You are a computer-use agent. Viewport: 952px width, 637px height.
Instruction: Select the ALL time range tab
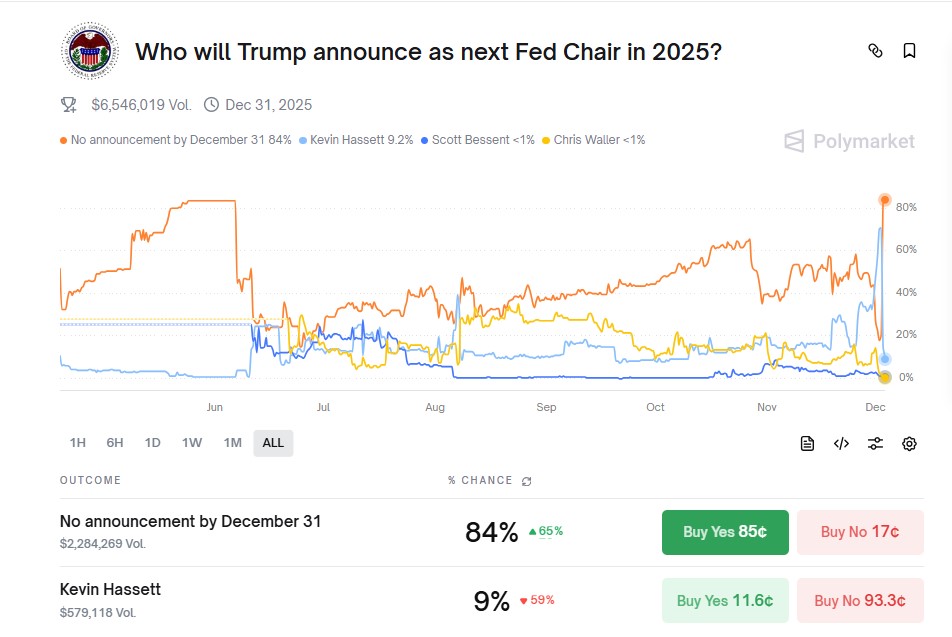pyautogui.click(x=273, y=443)
